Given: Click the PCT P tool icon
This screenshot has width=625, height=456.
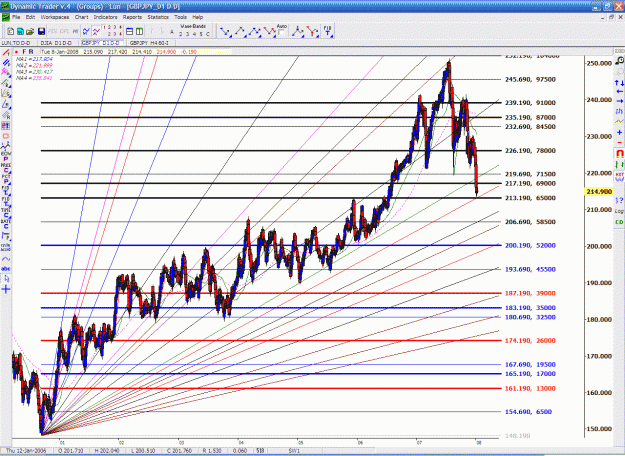Looking at the screenshot, I should coord(6,179).
